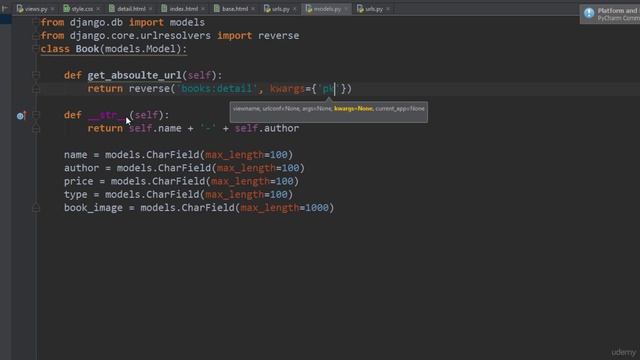Screen dimensions: 640x360
Task: Click the overriding method gutter icon beside __str__
Action: (x=21, y=116)
